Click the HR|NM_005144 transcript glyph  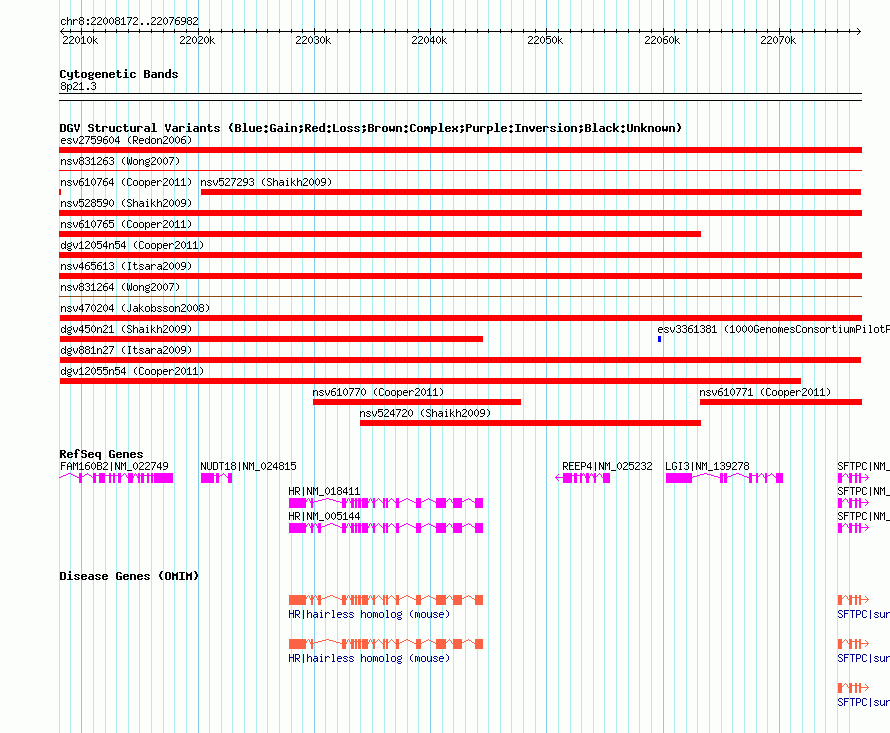[x=386, y=528]
